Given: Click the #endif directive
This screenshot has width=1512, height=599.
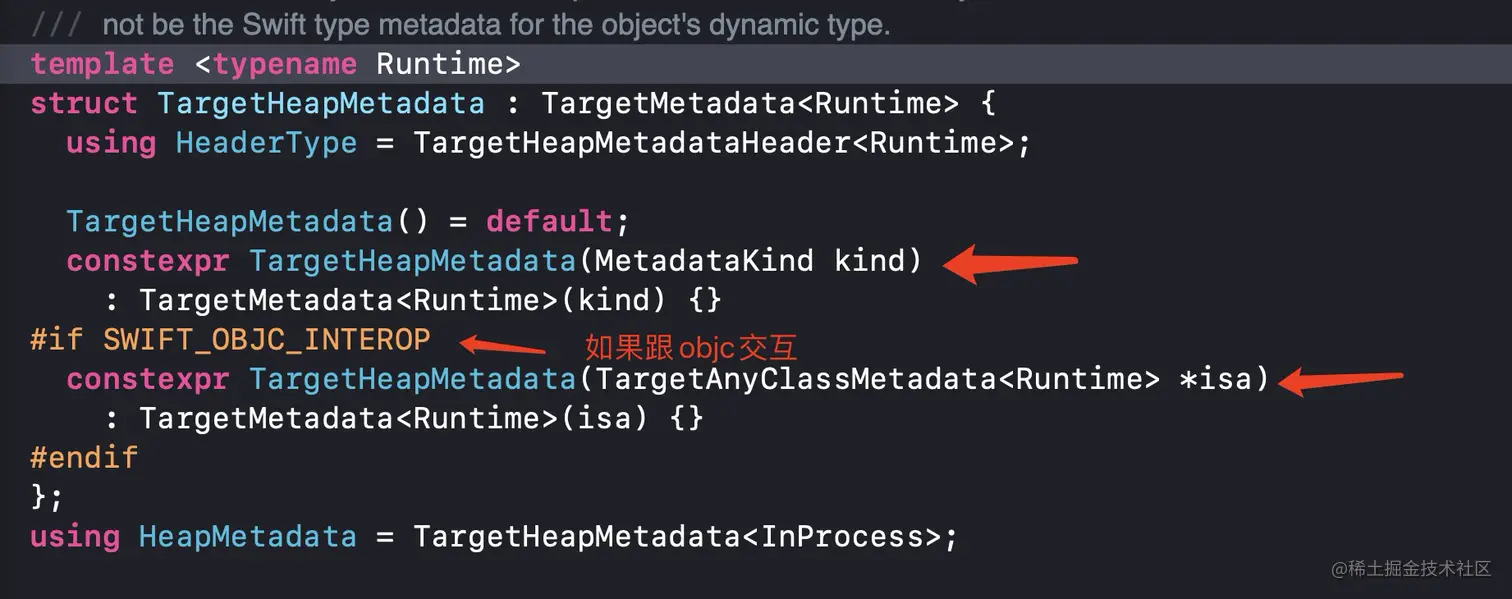Looking at the screenshot, I should (84, 458).
